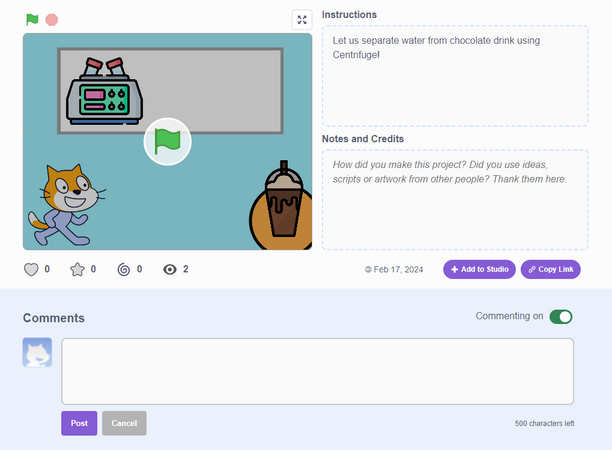Click the Scratch cat sprite on stage
The image size is (612, 450).
pos(66,205)
